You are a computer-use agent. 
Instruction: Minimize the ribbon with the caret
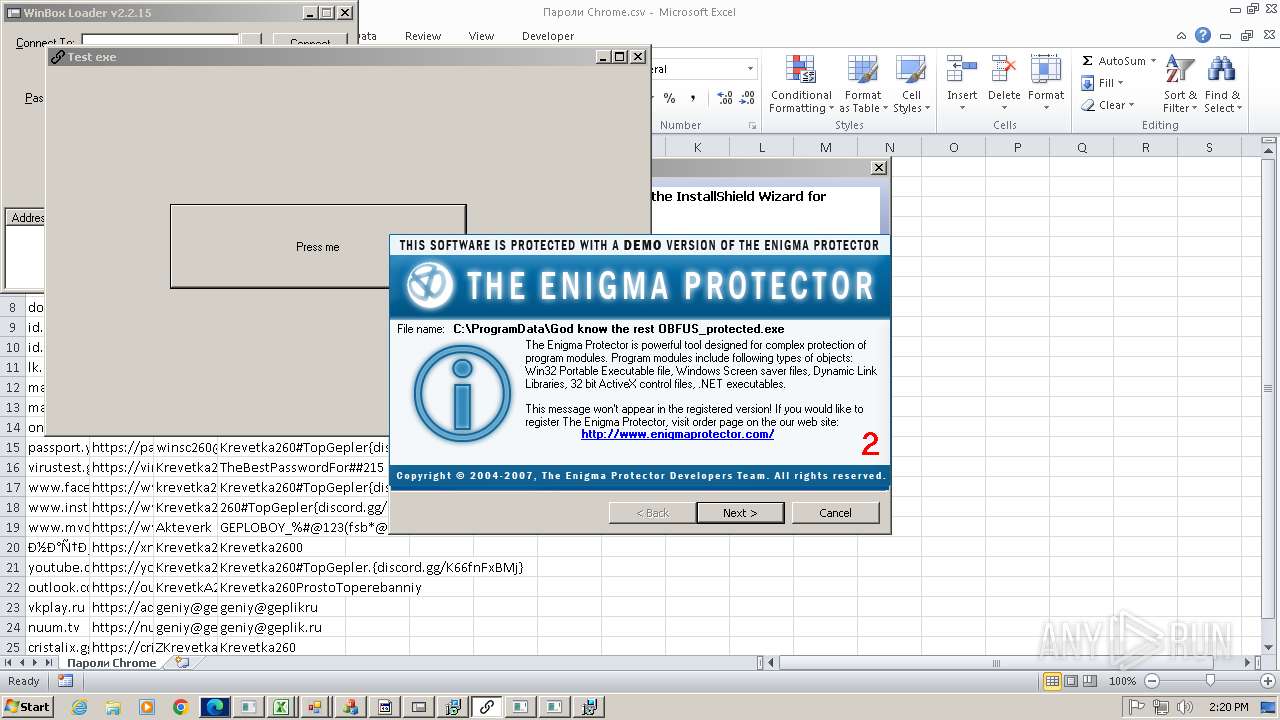1182,35
